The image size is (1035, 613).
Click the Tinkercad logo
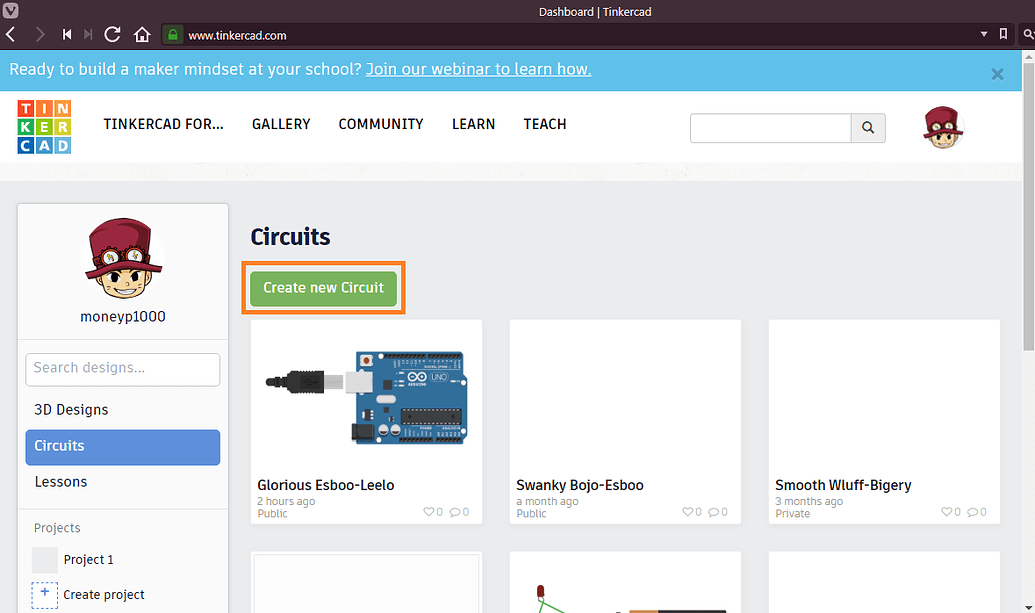(x=44, y=126)
